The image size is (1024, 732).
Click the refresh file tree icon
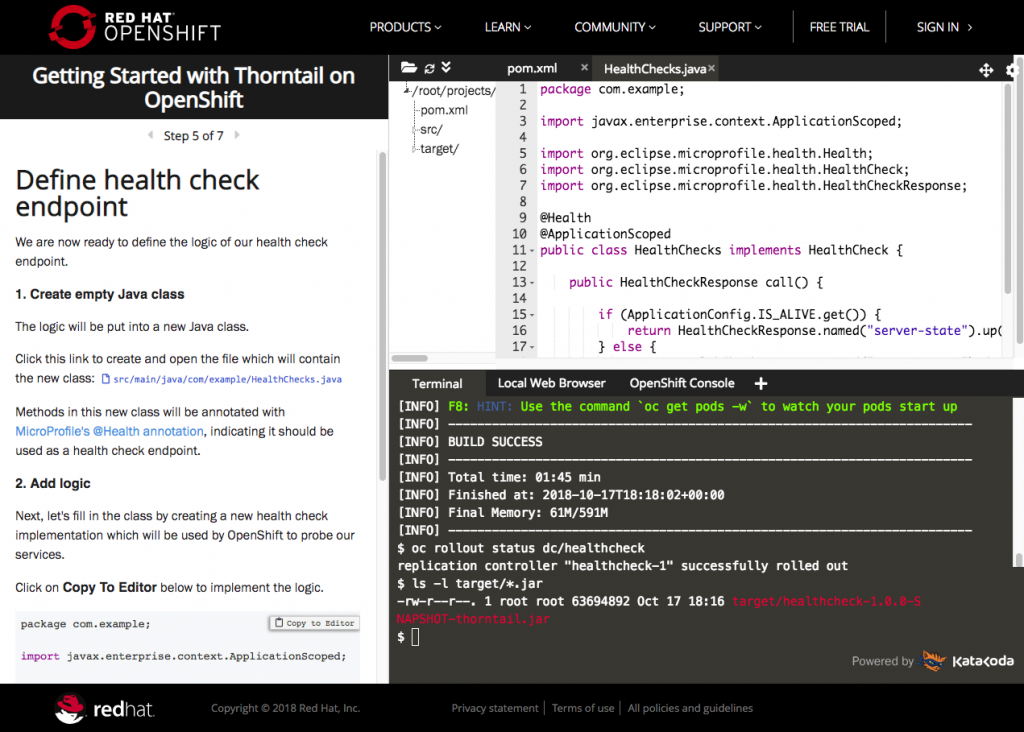pyautogui.click(x=429, y=68)
